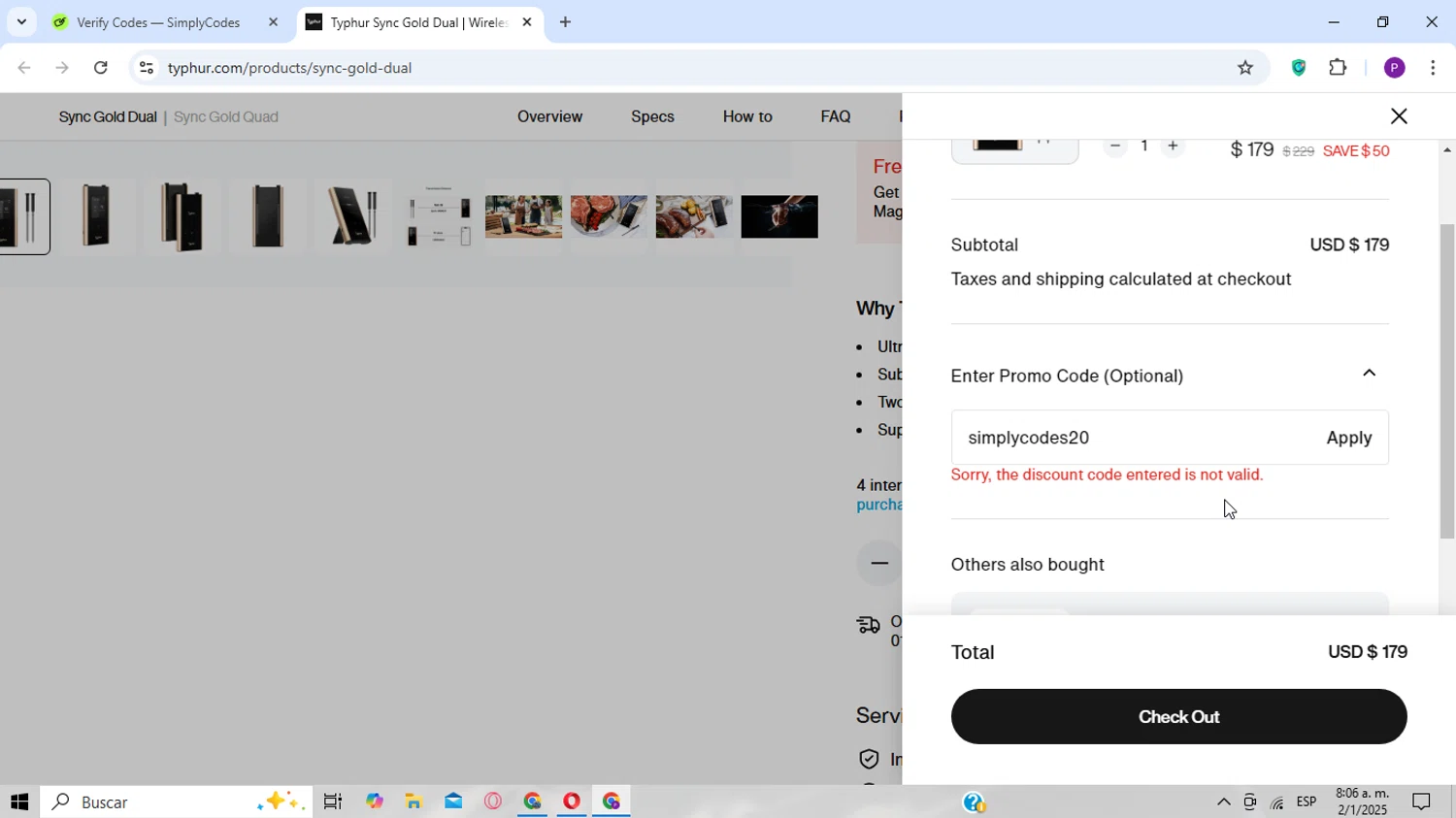Switch to Sync Gold Quad product

[x=226, y=116]
